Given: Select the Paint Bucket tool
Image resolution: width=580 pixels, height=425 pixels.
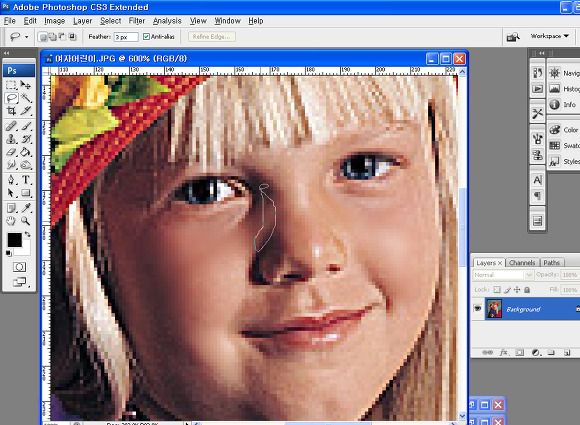Looking at the screenshot, I should [x=26, y=152].
